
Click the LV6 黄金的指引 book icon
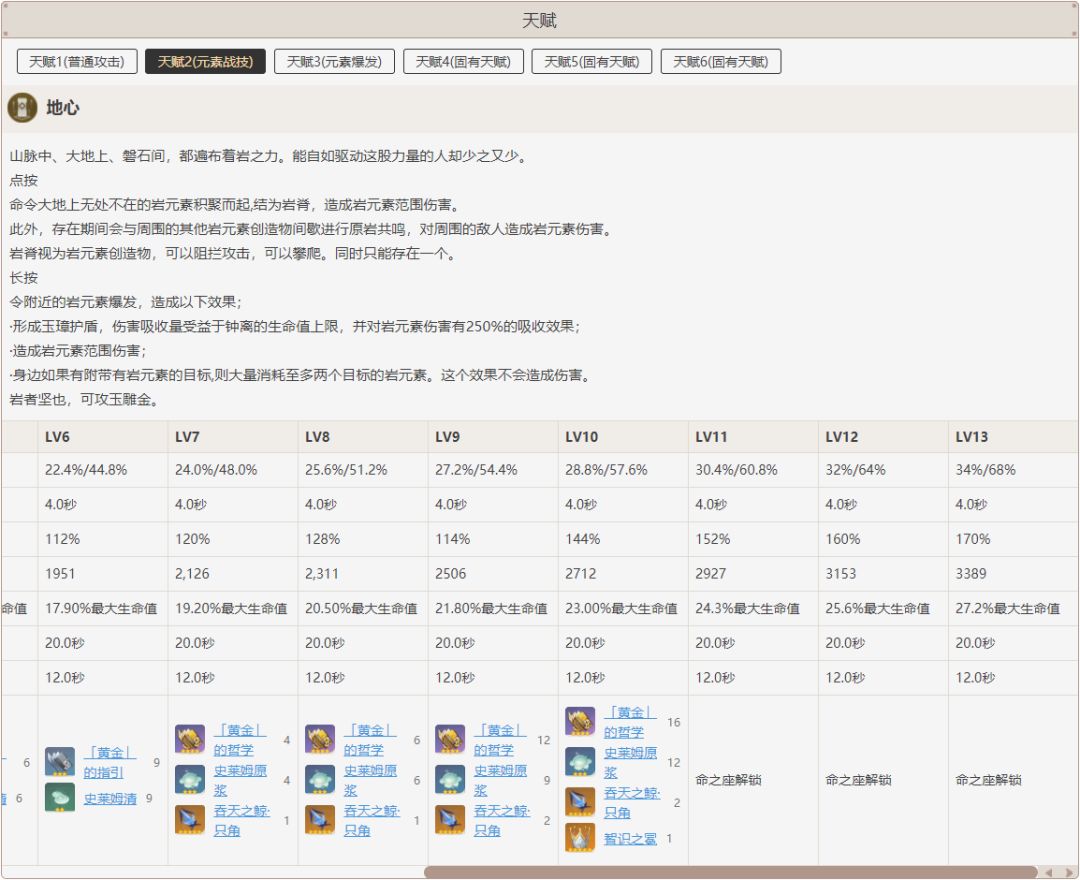coord(60,762)
